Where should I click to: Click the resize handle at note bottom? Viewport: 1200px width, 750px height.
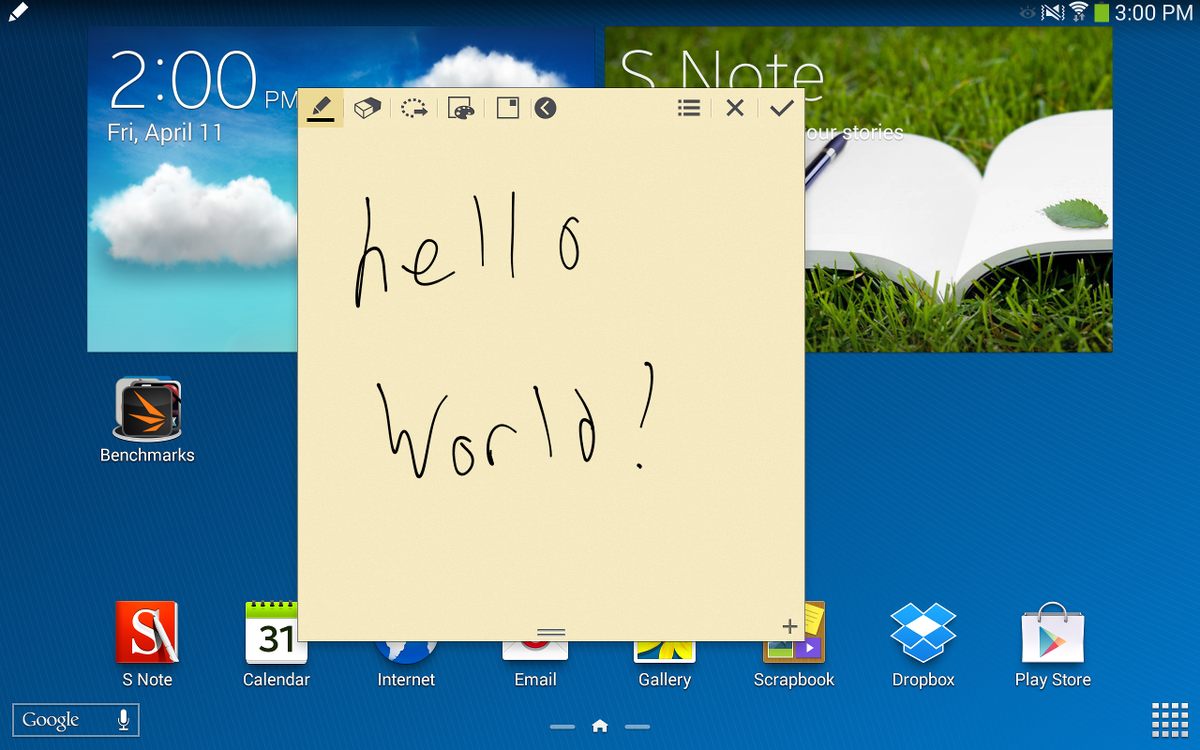point(551,632)
